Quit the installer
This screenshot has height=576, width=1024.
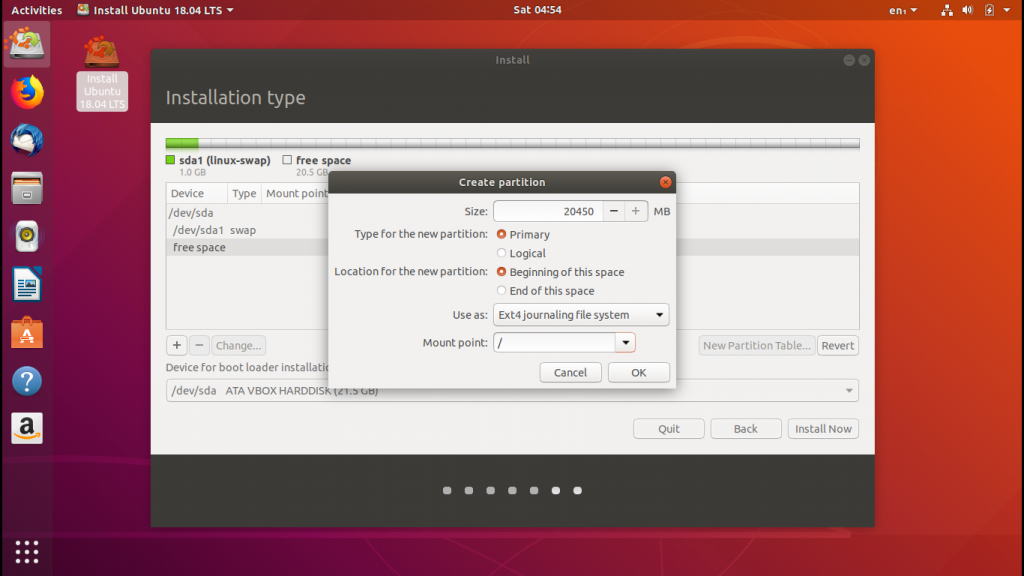(669, 428)
